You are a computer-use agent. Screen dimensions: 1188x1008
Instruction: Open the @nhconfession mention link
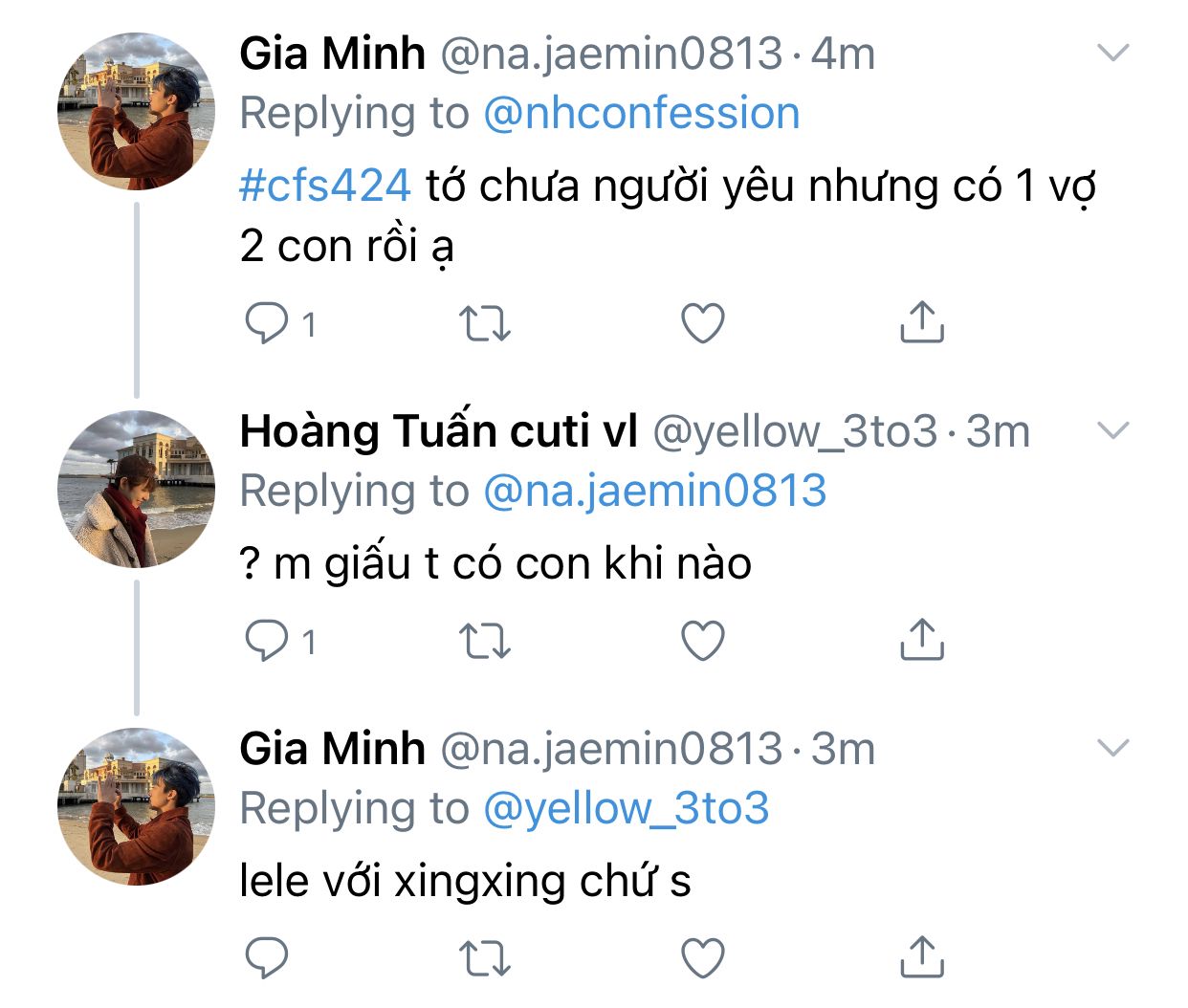click(641, 113)
